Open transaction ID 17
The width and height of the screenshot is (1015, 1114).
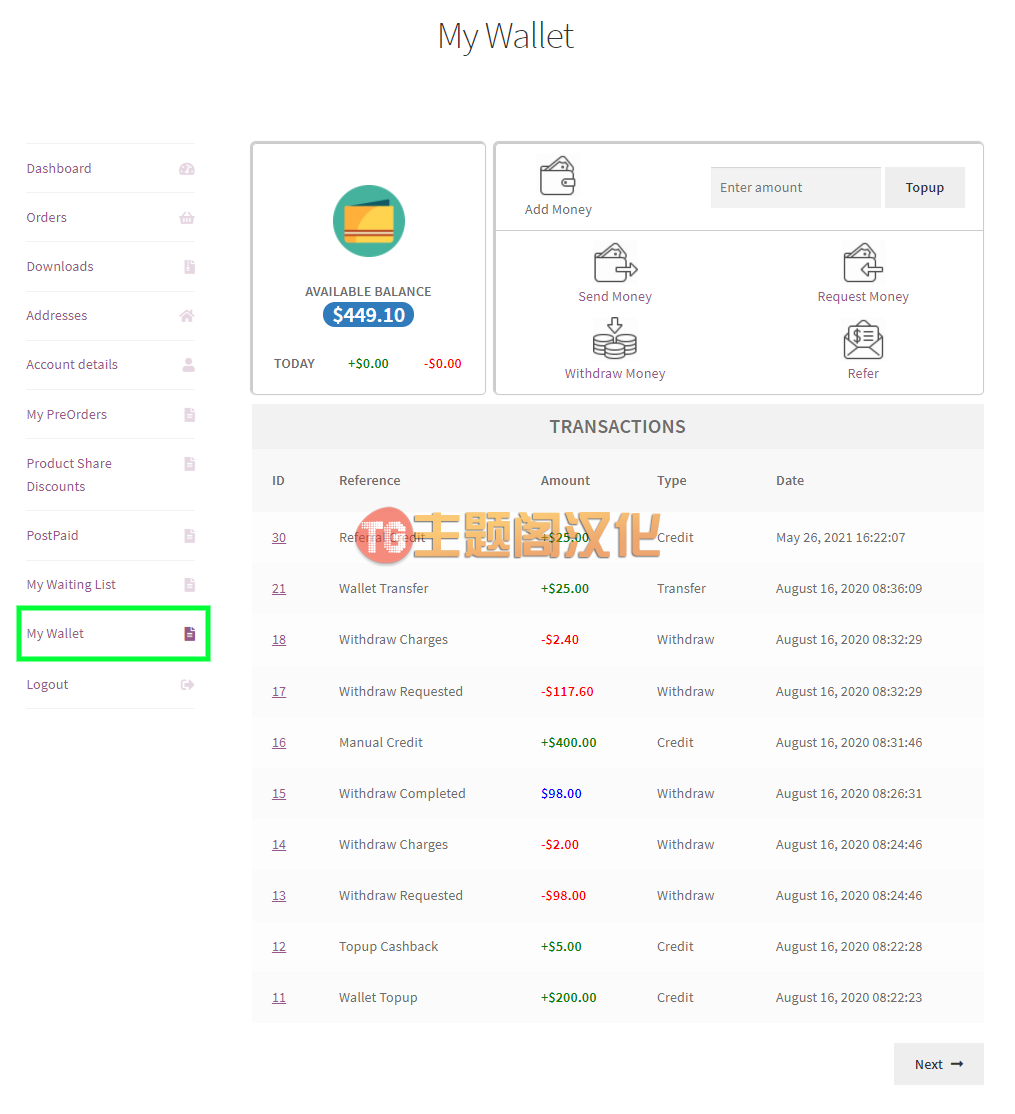pos(279,692)
